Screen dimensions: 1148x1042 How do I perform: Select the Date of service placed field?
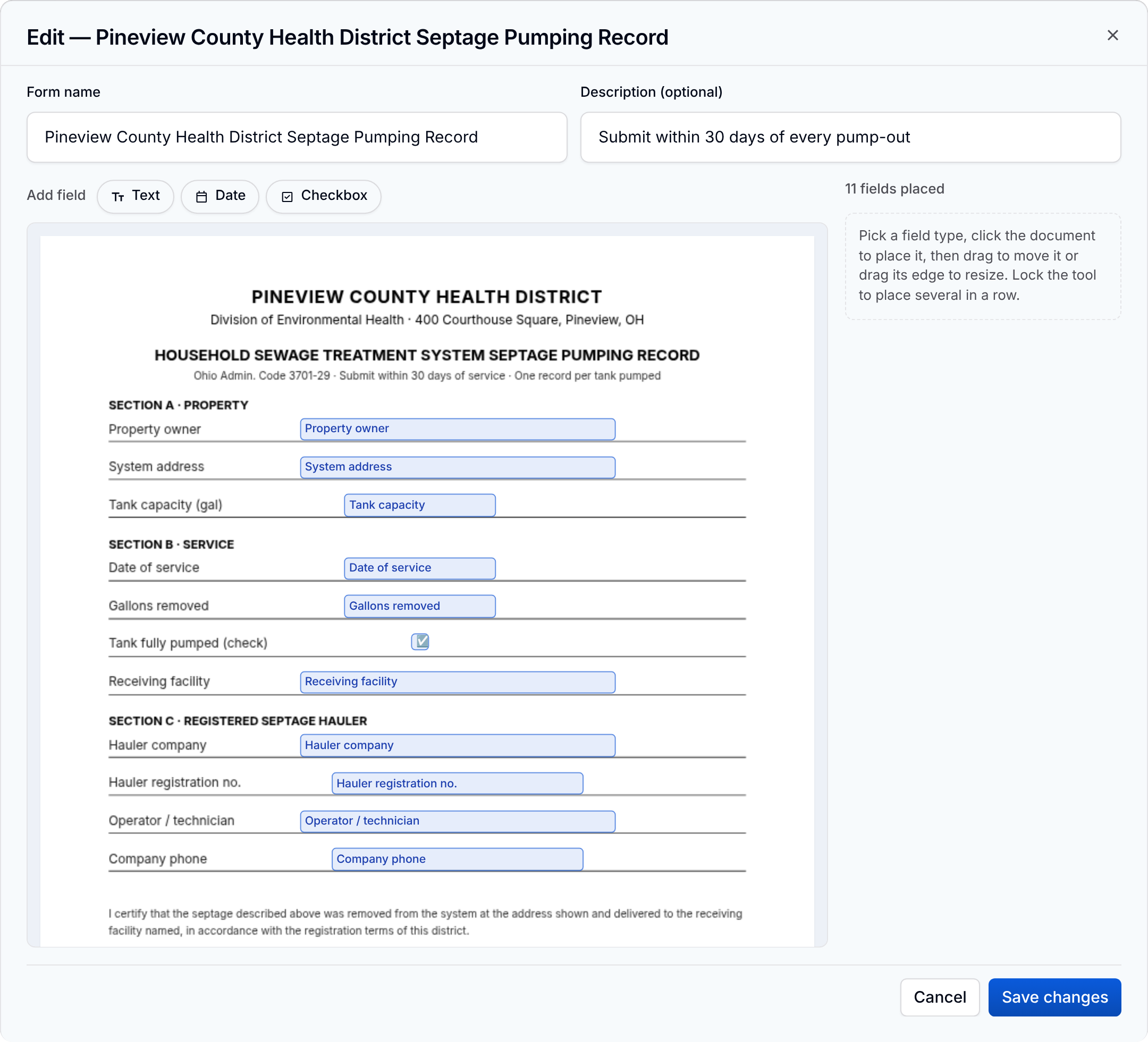[x=420, y=568]
